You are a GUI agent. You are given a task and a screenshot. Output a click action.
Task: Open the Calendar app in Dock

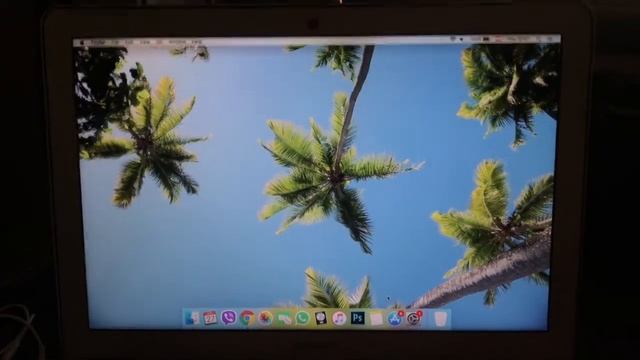(x=210, y=318)
